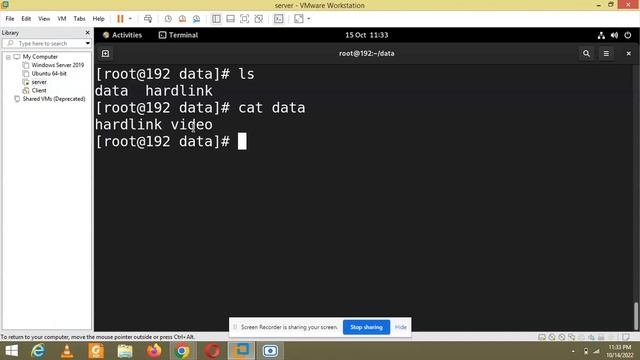The image size is (640, 360).
Task: Open the Help menu
Action: pos(98,19)
